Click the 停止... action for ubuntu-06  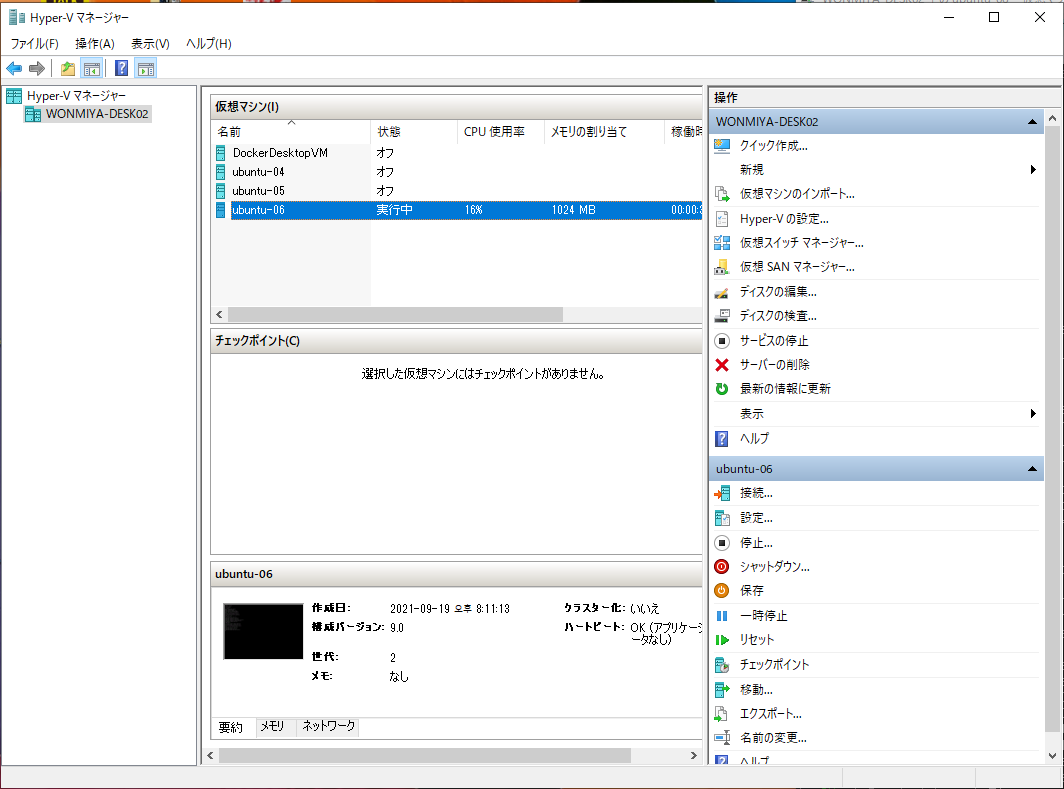coord(756,543)
